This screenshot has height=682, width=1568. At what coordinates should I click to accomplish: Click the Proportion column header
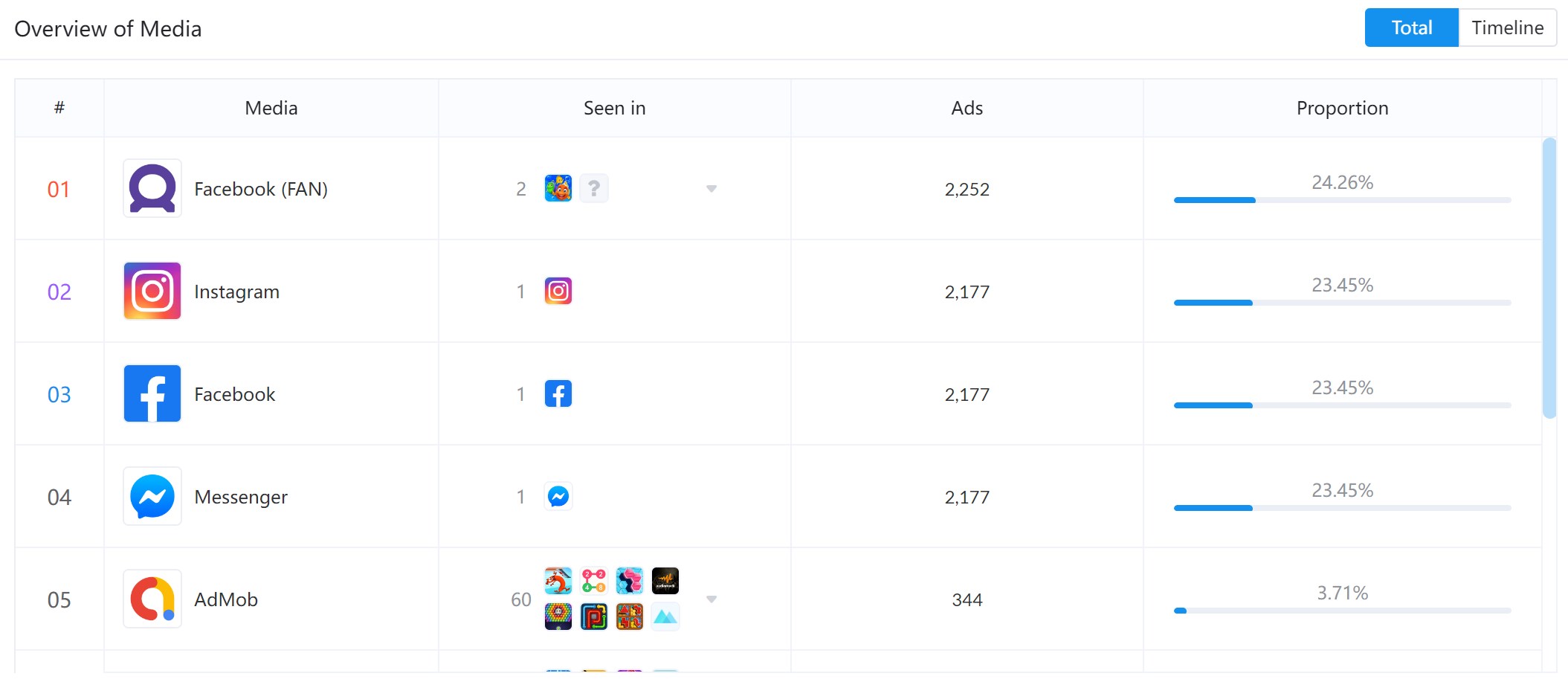[x=1343, y=108]
